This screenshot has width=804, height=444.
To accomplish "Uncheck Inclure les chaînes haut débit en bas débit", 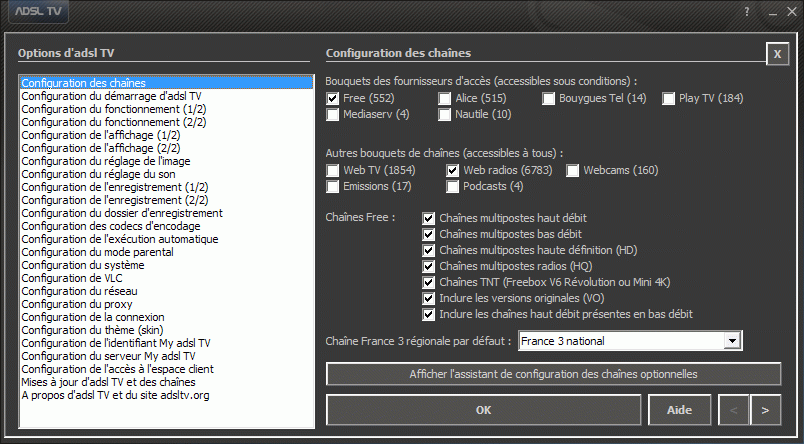I will pyautogui.click(x=429, y=314).
